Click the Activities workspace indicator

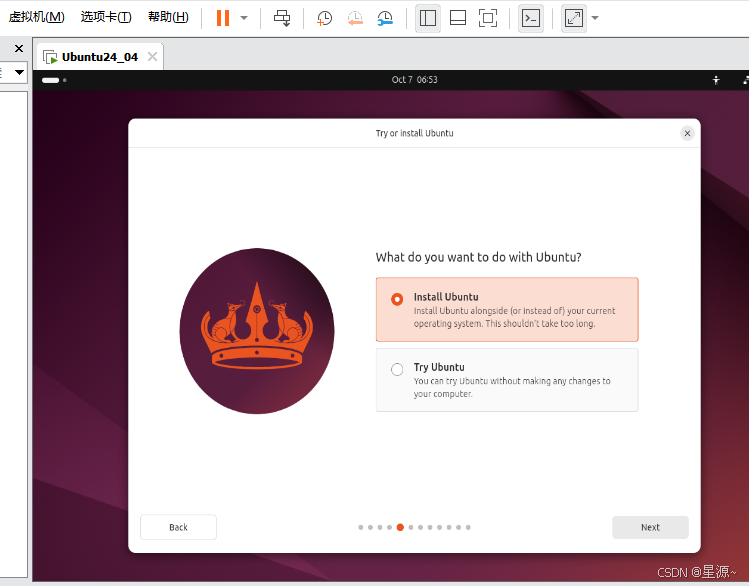54,80
